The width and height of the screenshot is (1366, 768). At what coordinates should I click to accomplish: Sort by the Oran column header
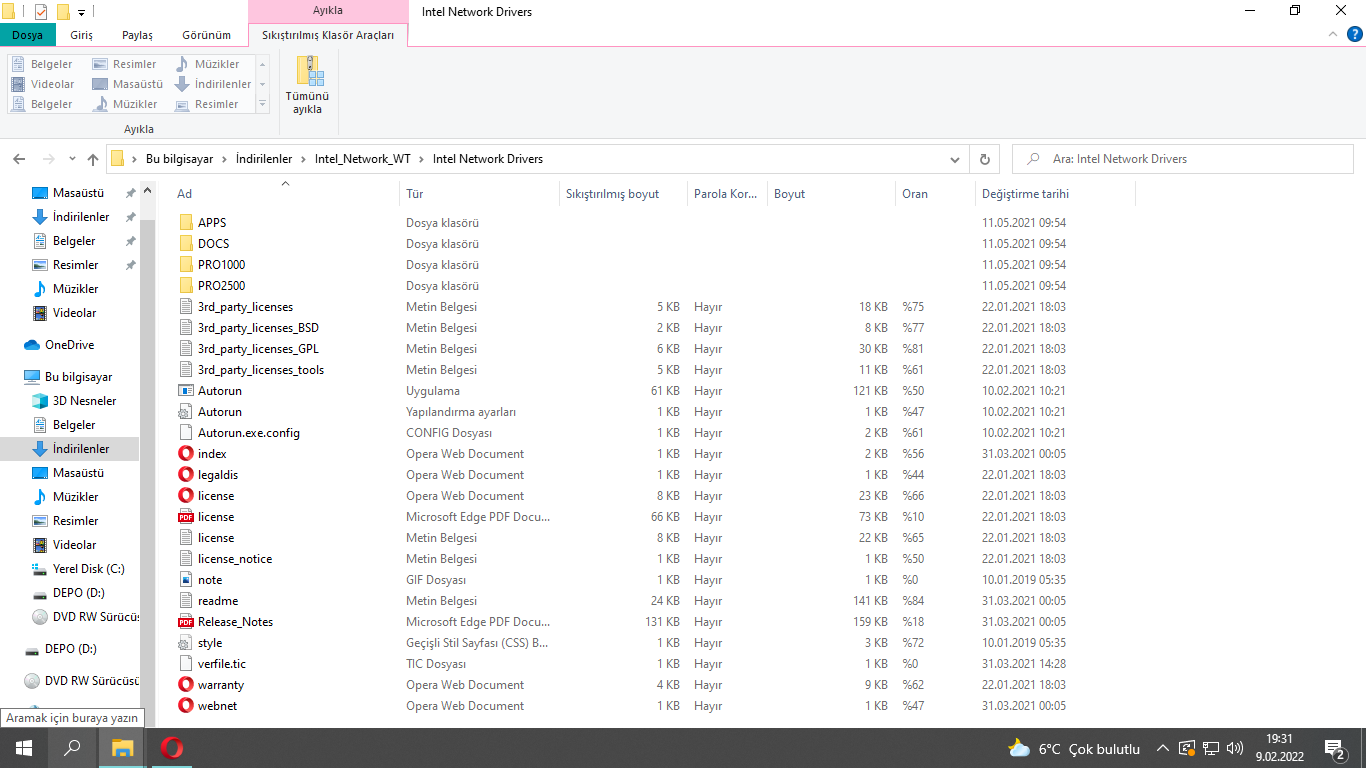pyautogui.click(x=935, y=194)
